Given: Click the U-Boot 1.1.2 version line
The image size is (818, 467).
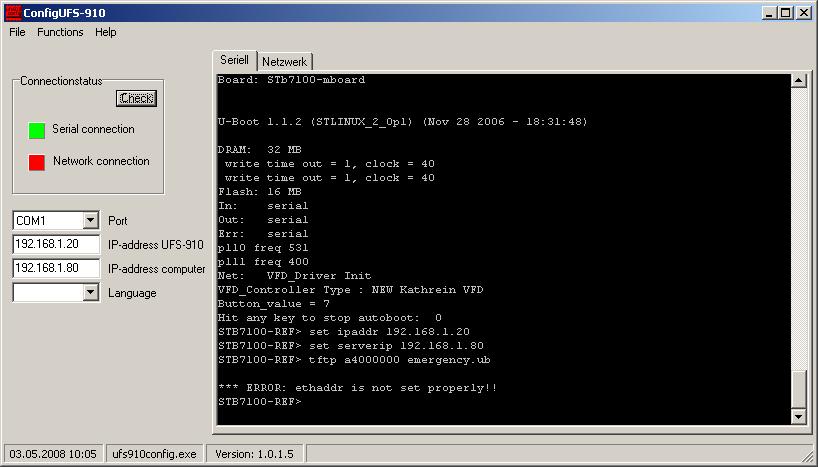Looking at the screenshot, I should (403, 122).
